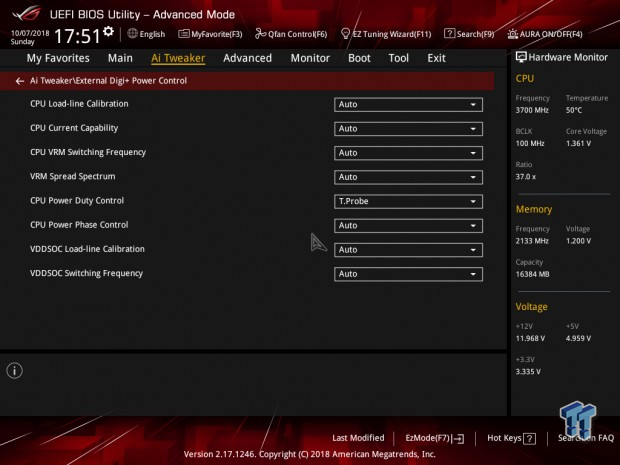Open VDDSOC Load-line Calibration dropdown

coord(408,250)
